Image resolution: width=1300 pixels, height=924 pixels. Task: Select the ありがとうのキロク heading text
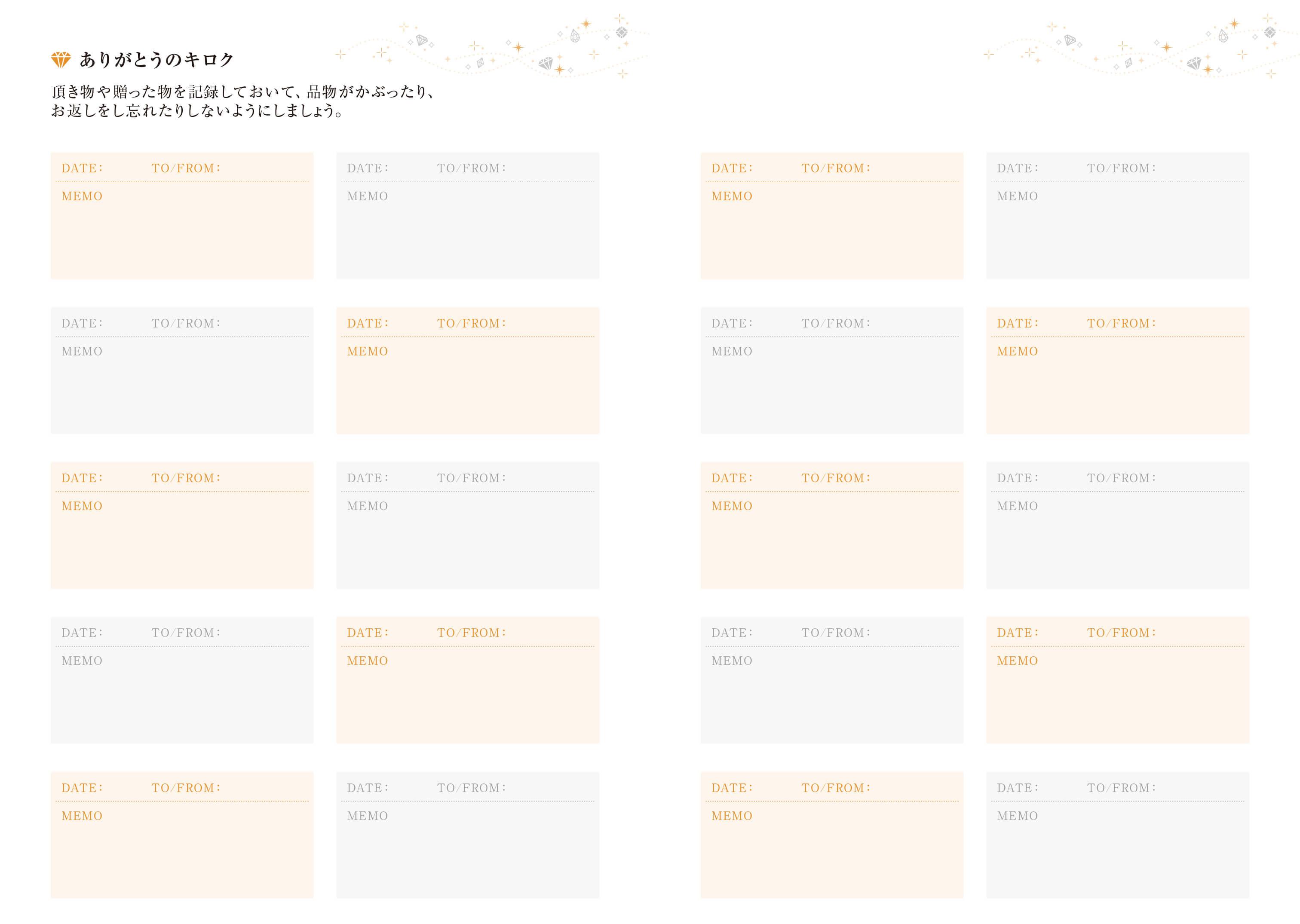pyautogui.click(x=156, y=59)
